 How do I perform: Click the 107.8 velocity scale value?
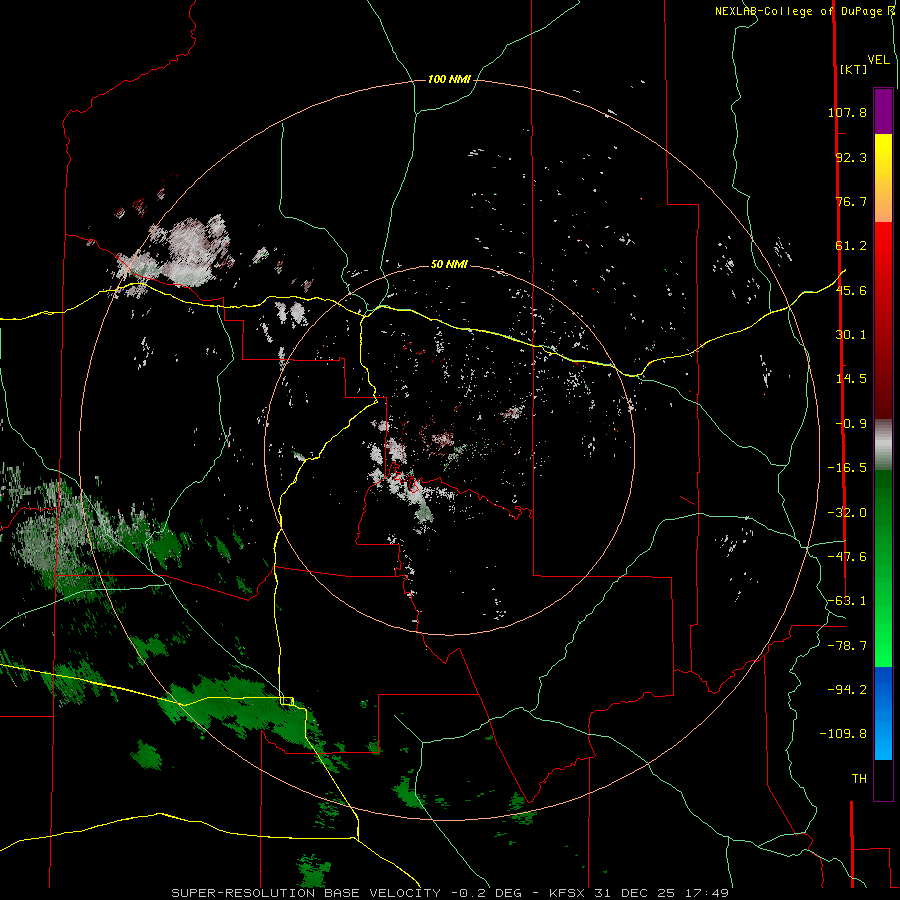(x=847, y=112)
